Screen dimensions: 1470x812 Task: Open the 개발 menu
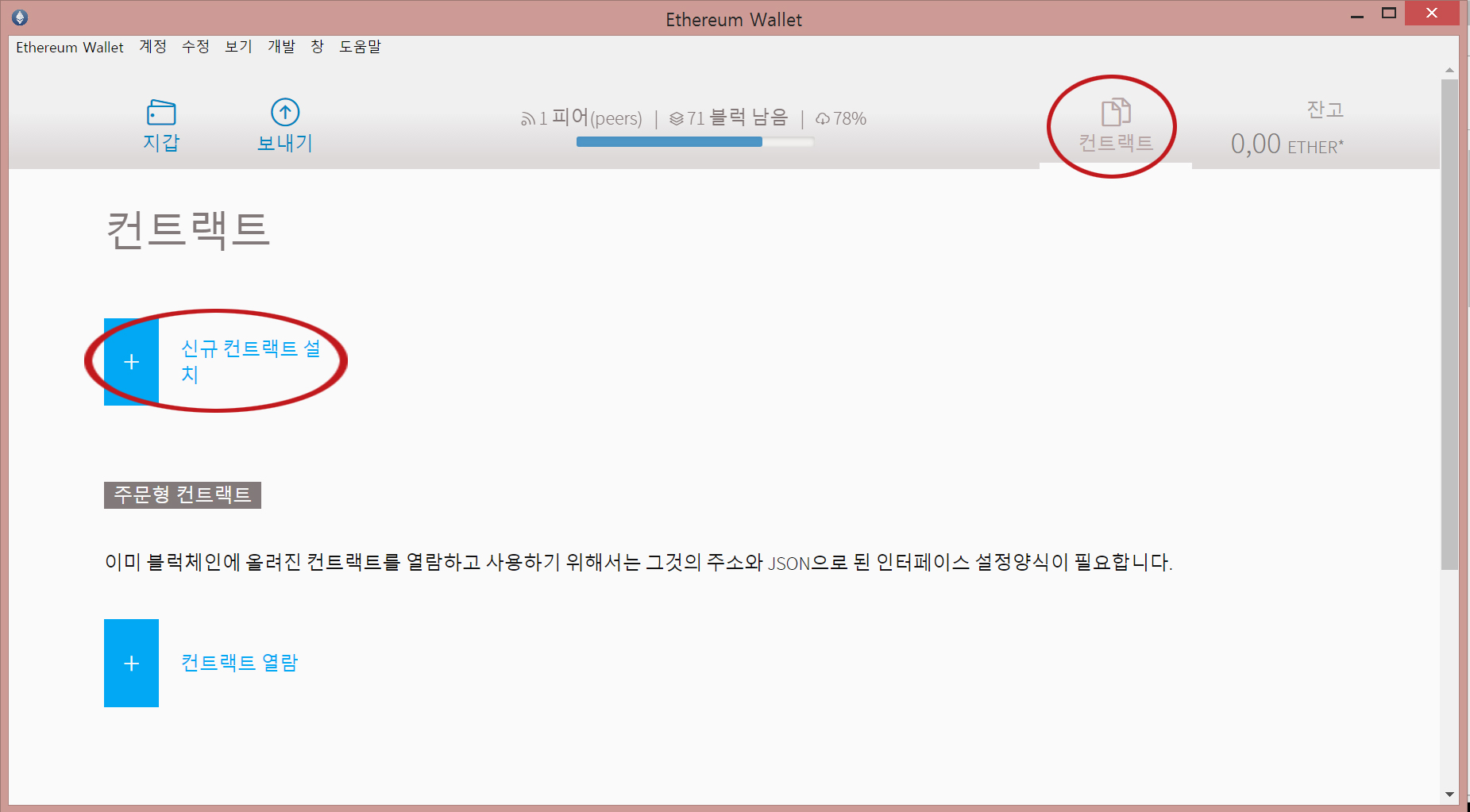pyautogui.click(x=282, y=47)
